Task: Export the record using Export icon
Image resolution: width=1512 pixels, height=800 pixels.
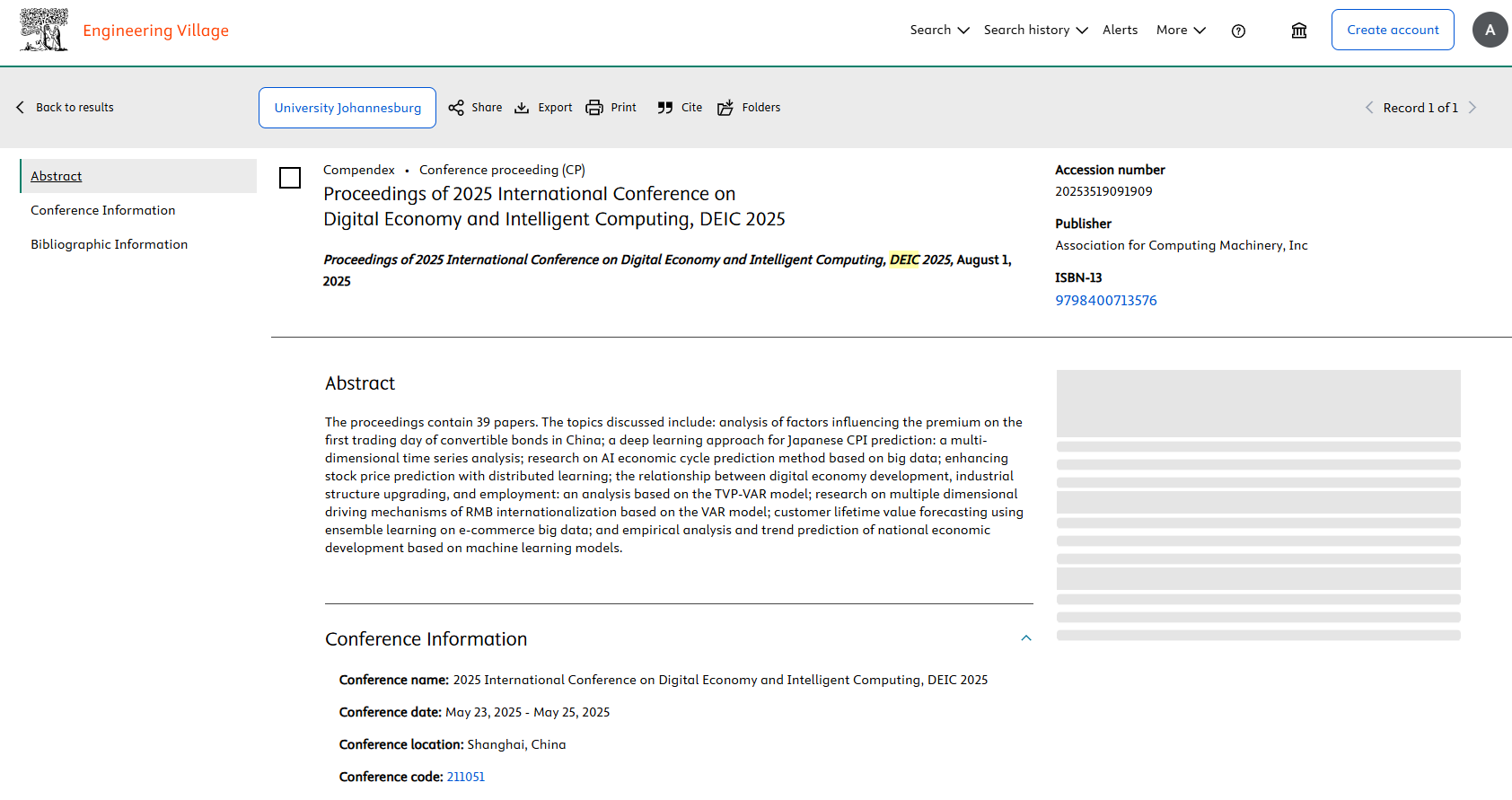Action: [x=522, y=108]
